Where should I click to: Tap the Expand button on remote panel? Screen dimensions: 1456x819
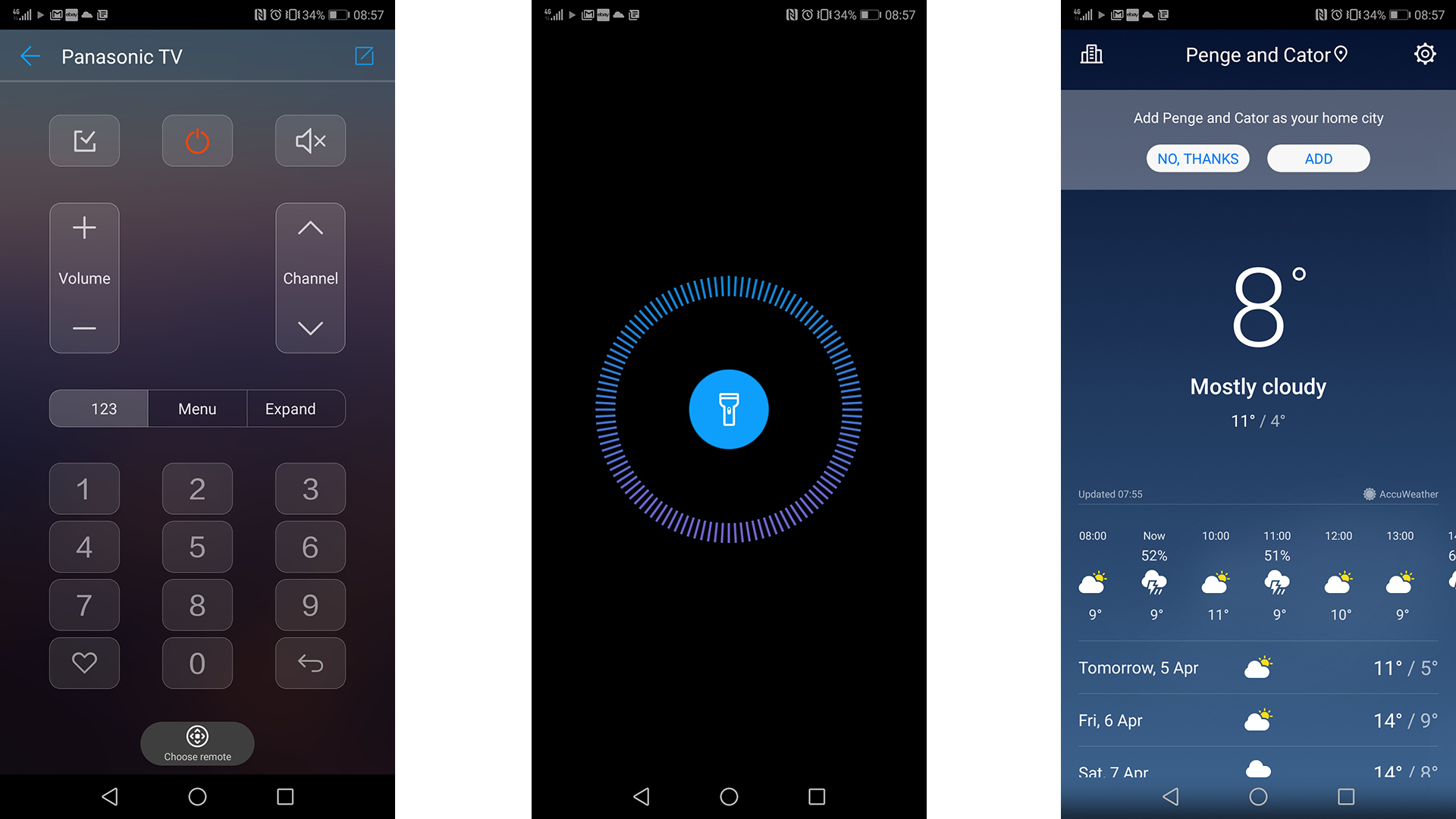291,408
